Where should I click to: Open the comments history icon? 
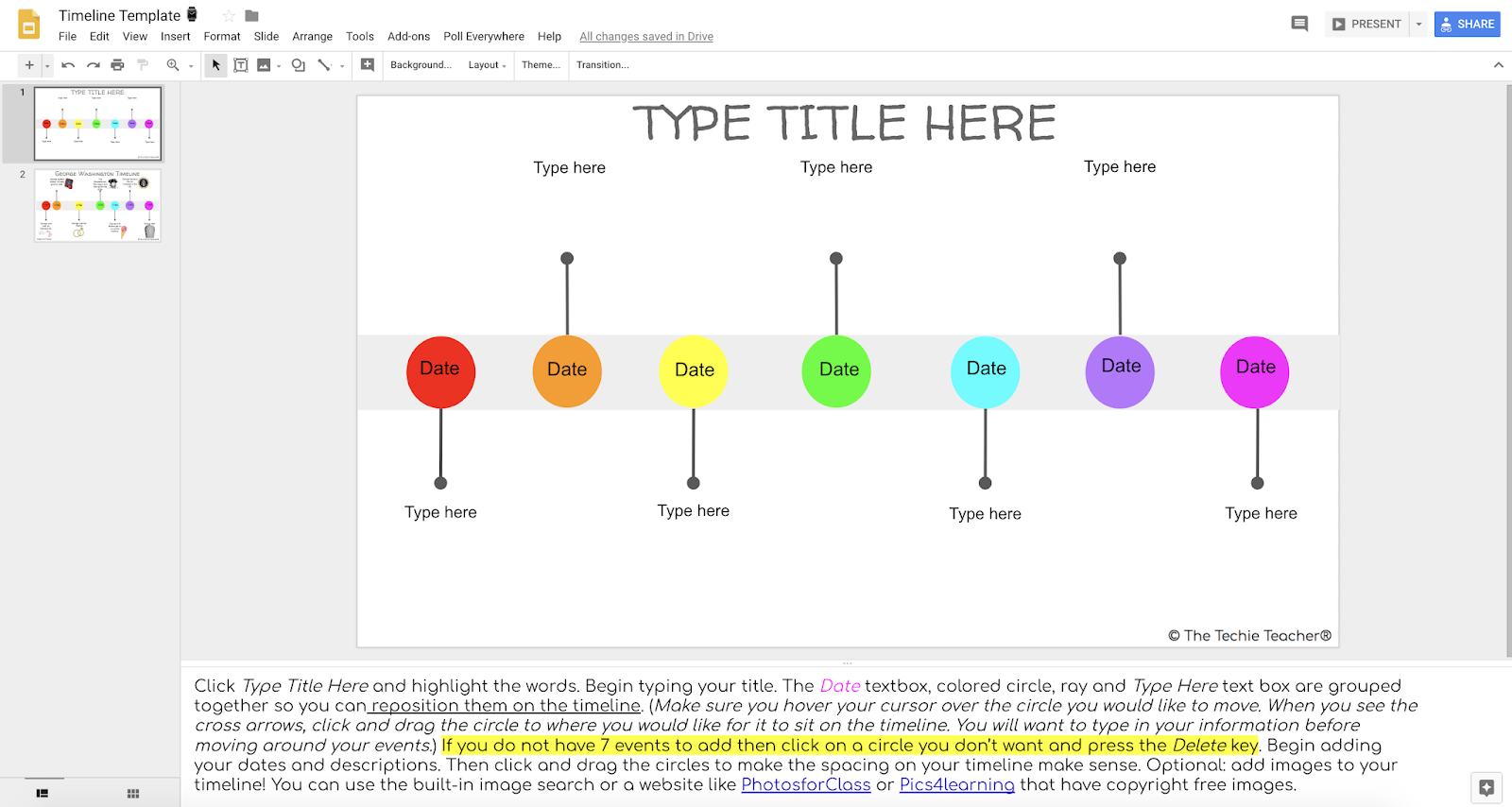tap(1299, 24)
